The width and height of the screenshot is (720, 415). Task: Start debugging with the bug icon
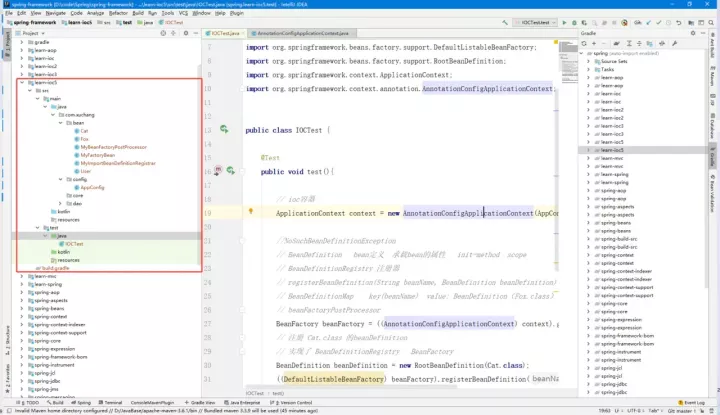tap(574, 22)
